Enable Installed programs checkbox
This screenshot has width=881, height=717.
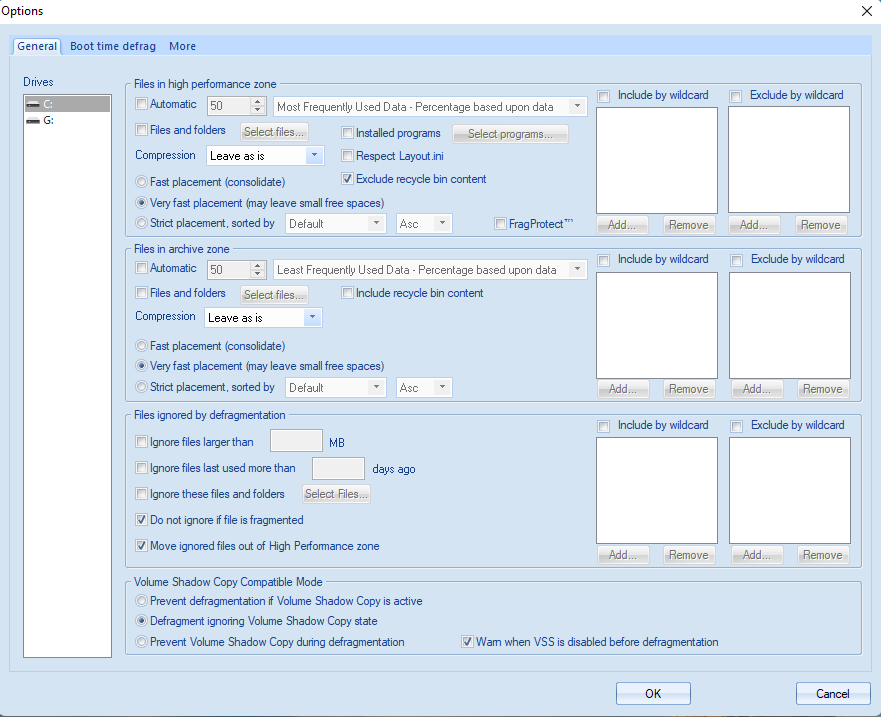[x=348, y=133]
